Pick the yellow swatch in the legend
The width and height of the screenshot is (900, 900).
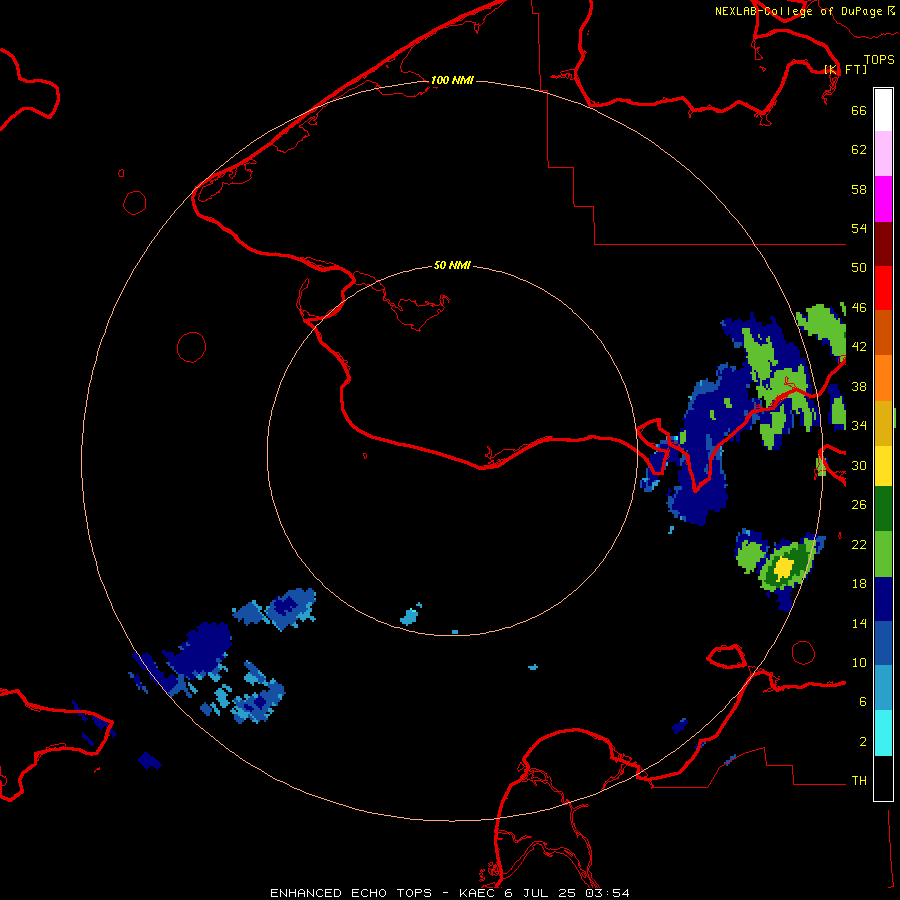[883, 465]
